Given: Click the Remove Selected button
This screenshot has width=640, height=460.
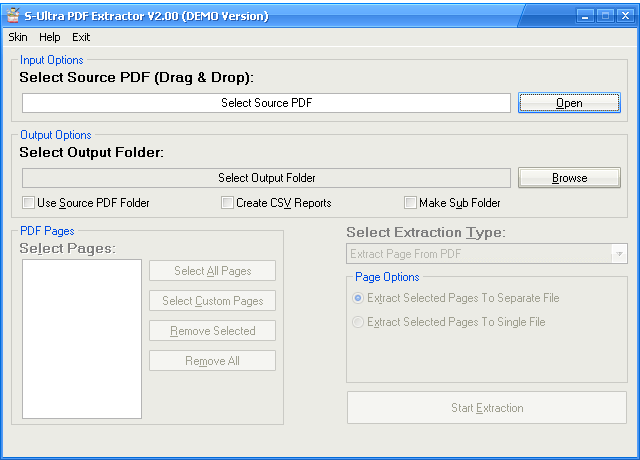Looking at the screenshot, I should (x=212, y=331).
